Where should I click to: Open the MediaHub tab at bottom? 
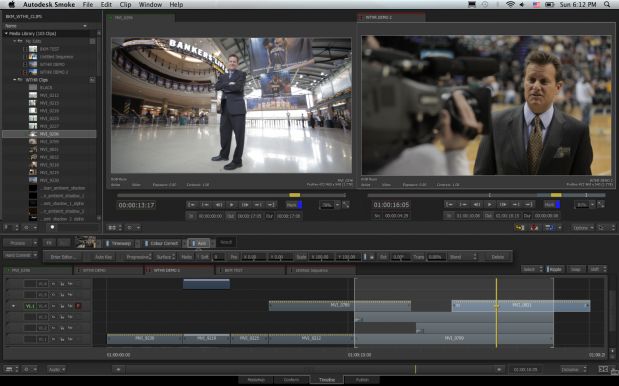pyautogui.click(x=256, y=380)
